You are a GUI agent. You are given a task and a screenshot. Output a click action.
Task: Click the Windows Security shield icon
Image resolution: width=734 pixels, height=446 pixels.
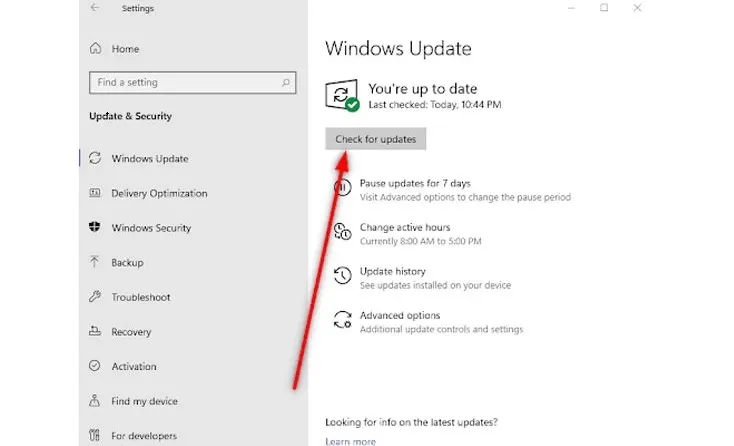pyautogui.click(x=96, y=228)
